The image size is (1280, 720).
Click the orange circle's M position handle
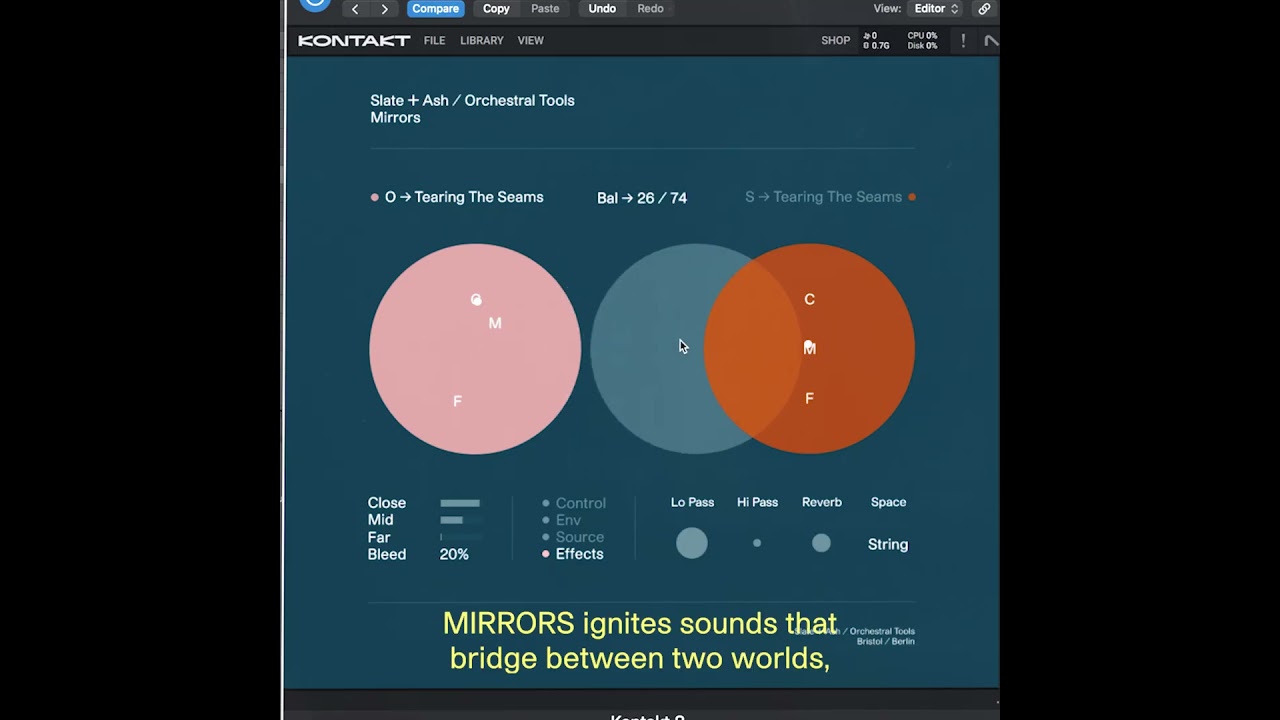[x=810, y=348]
